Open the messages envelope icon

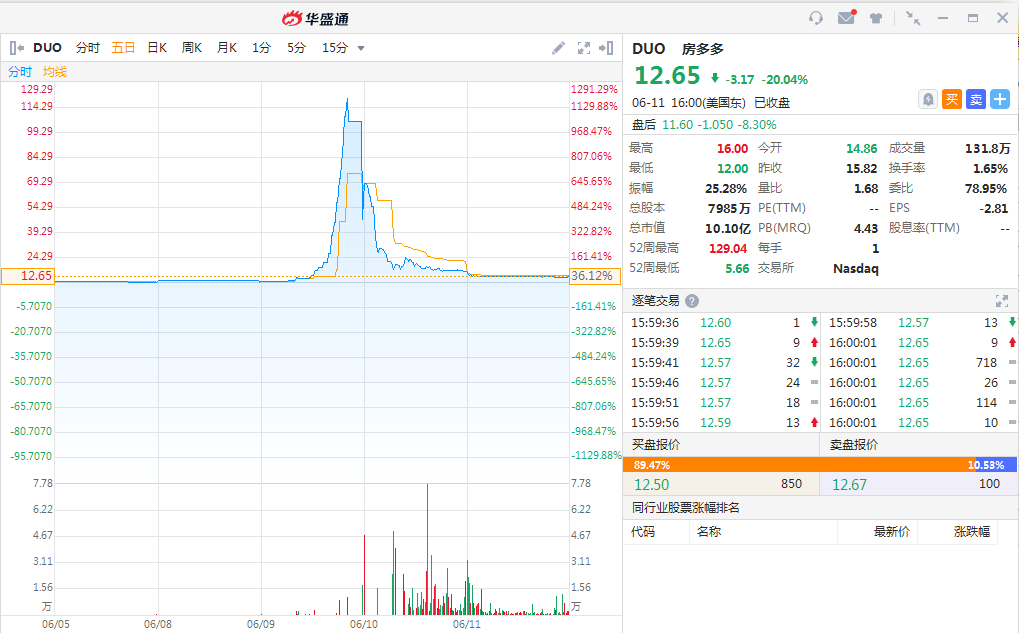tap(847, 18)
